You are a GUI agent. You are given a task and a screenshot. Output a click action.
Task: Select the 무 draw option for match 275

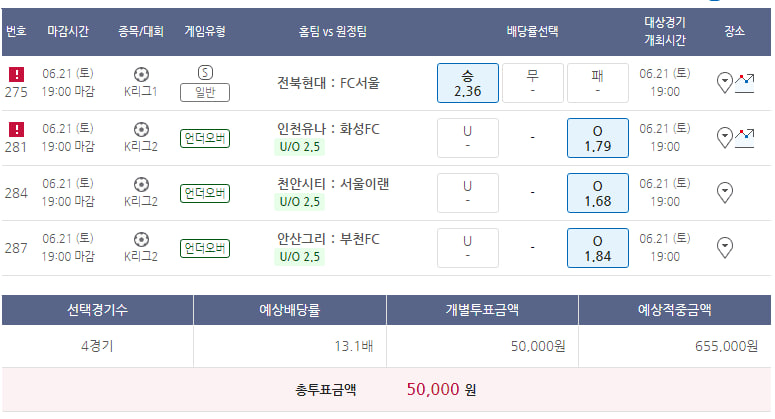coord(533,83)
